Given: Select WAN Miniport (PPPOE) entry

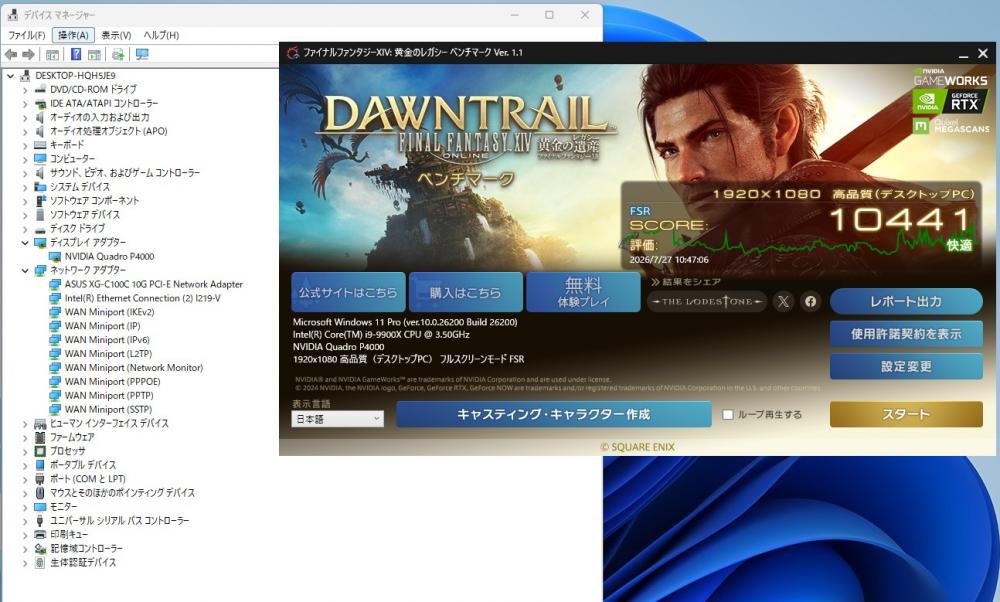Looking at the screenshot, I should point(112,382).
